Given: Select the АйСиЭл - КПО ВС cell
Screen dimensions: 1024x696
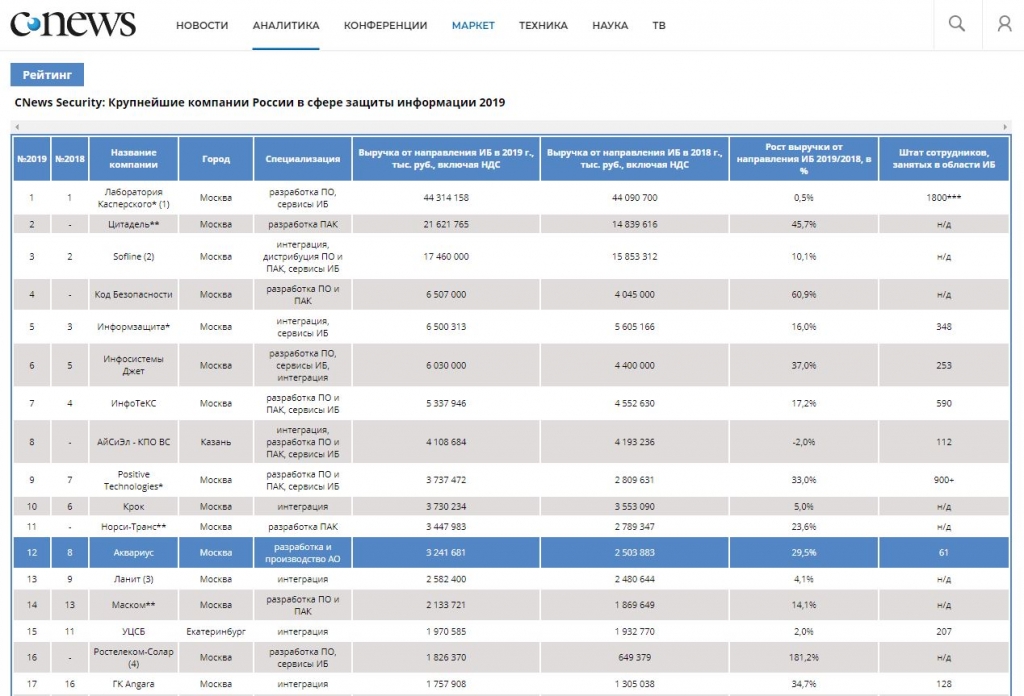Looking at the screenshot, I should tap(133, 442).
